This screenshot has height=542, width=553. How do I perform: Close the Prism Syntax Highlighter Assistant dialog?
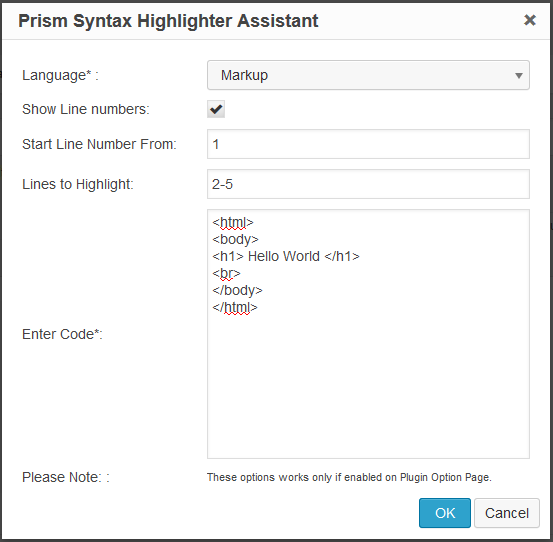pyautogui.click(x=530, y=20)
